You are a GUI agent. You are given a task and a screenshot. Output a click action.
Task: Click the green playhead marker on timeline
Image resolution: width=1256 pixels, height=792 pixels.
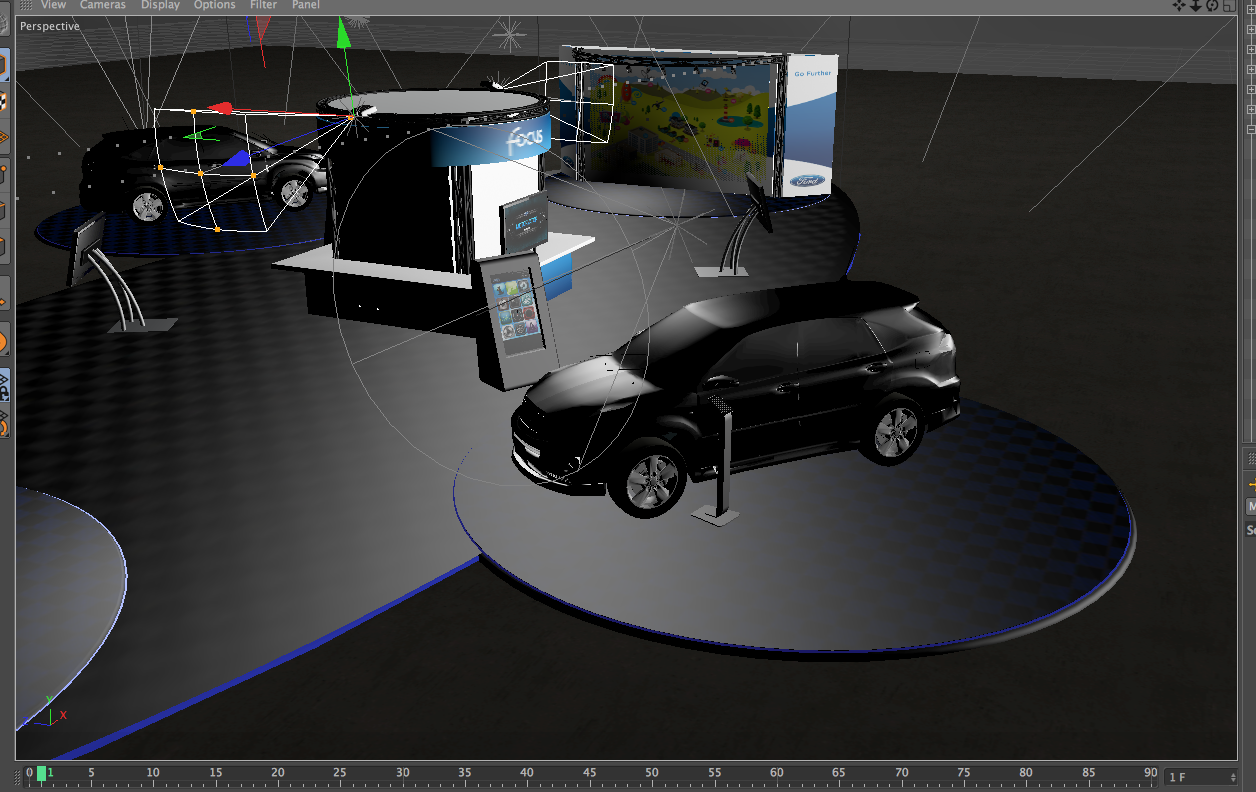click(42, 773)
